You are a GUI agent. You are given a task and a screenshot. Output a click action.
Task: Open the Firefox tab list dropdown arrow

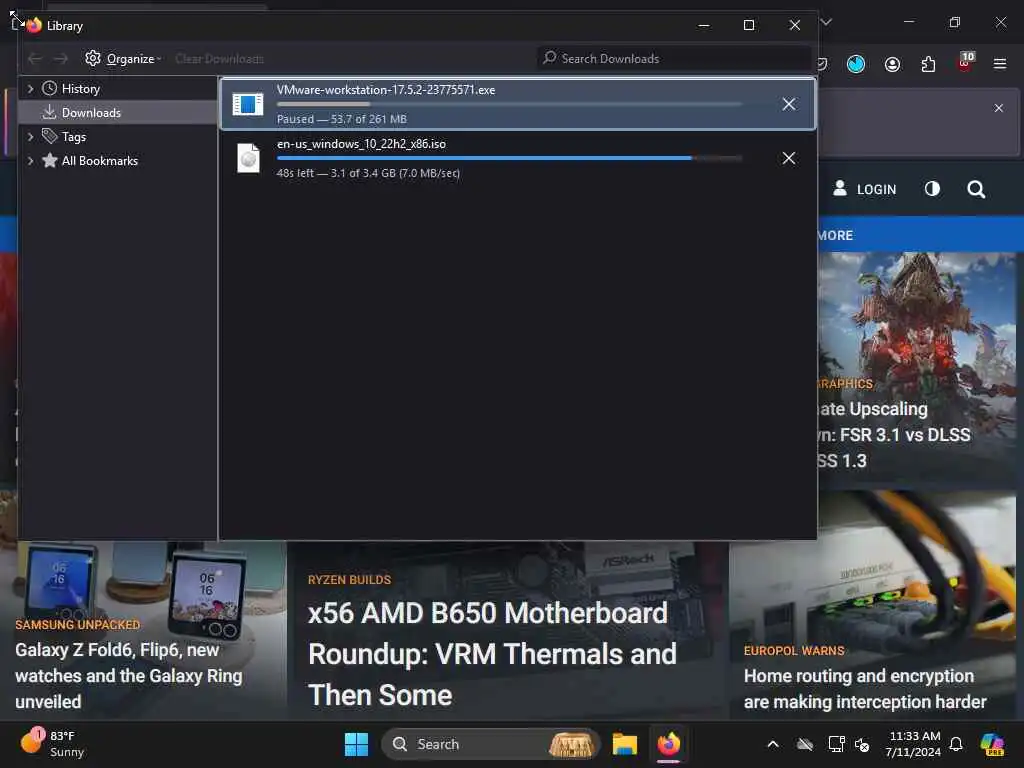(826, 22)
